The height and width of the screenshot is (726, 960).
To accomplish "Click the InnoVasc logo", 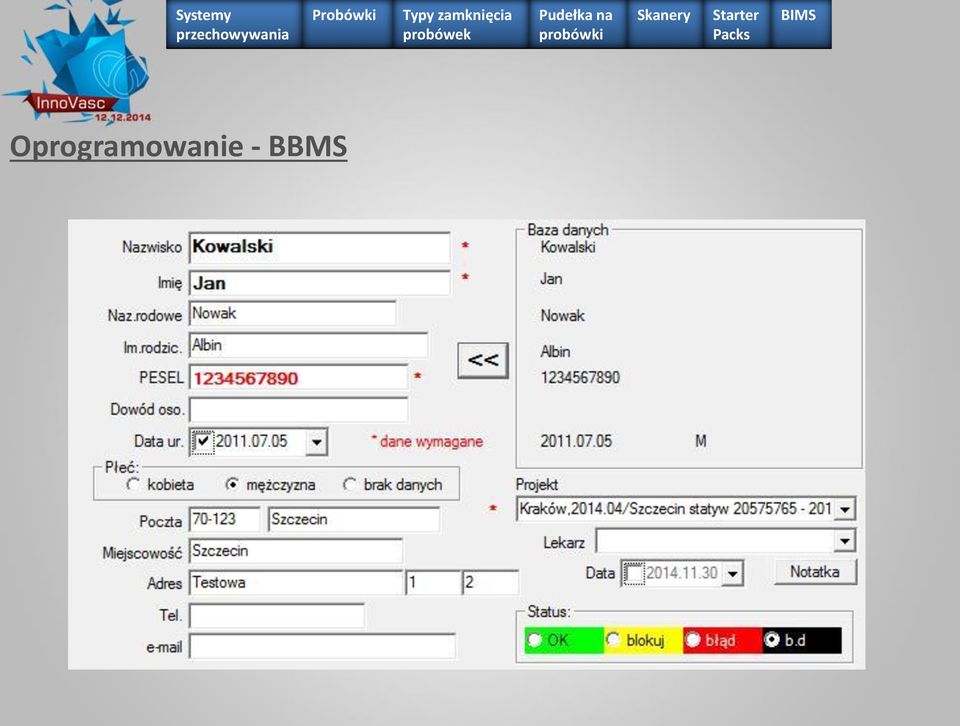I will [x=77, y=62].
